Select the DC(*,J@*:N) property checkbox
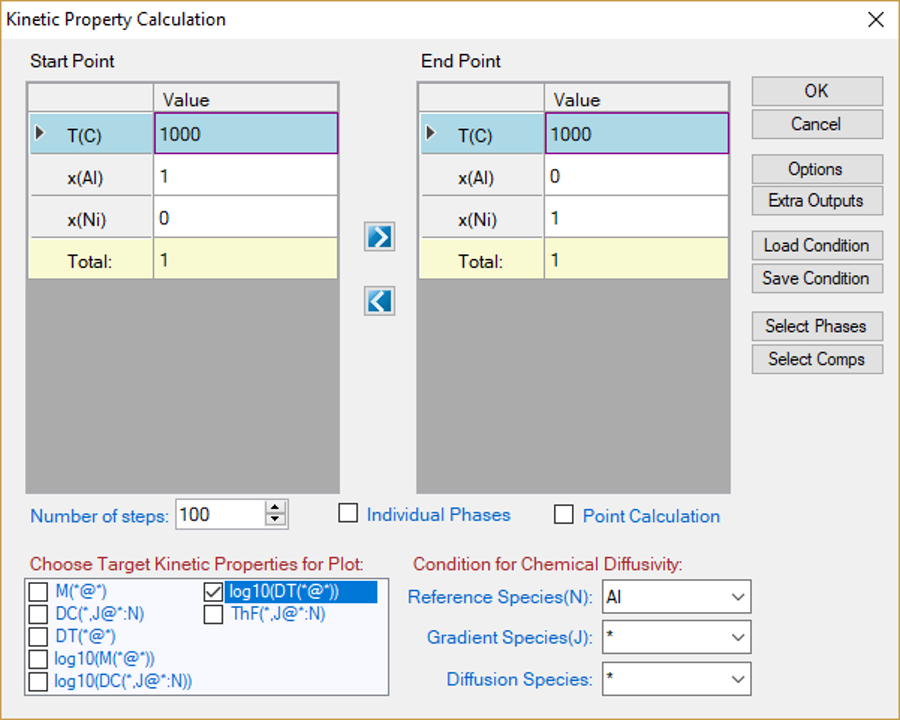 pyautogui.click(x=38, y=614)
